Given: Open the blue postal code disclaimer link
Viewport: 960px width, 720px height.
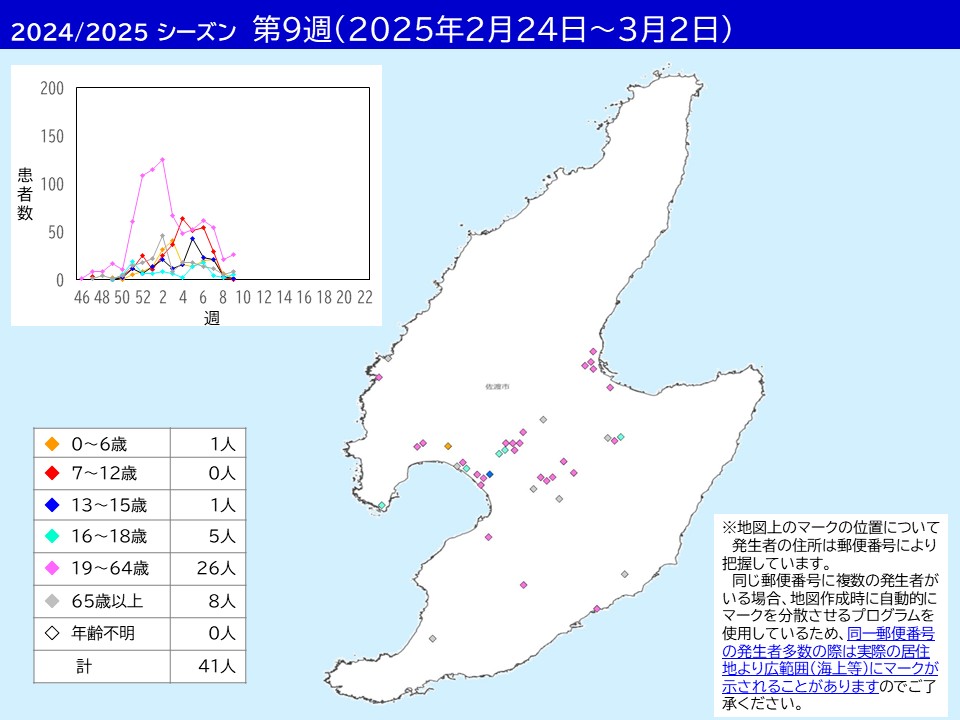Looking at the screenshot, I should pyautogui.click(x=830, y=660).
